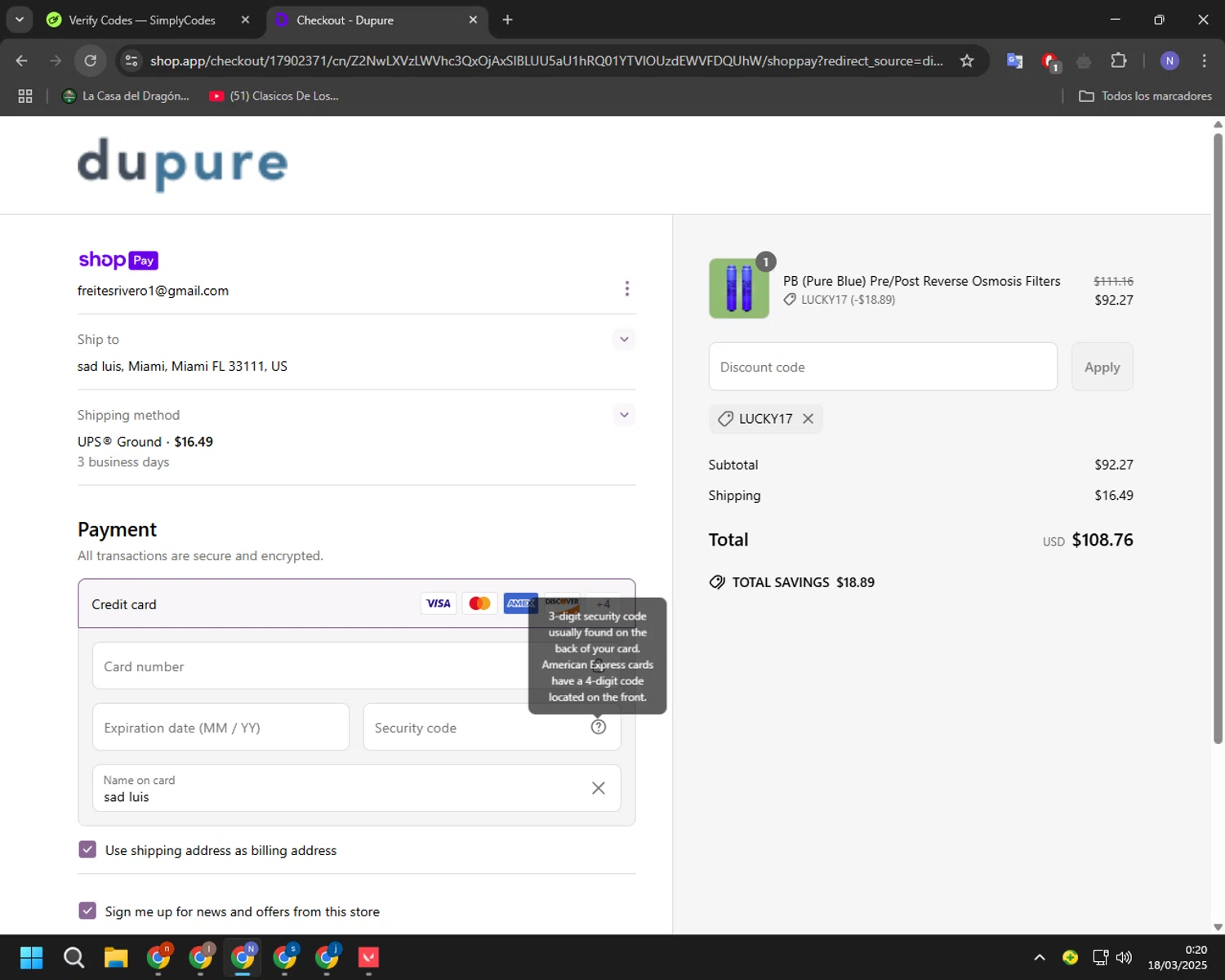Click the security code help icon
The height and width of the screenshot is (980, 1225).
coord(599,727)
